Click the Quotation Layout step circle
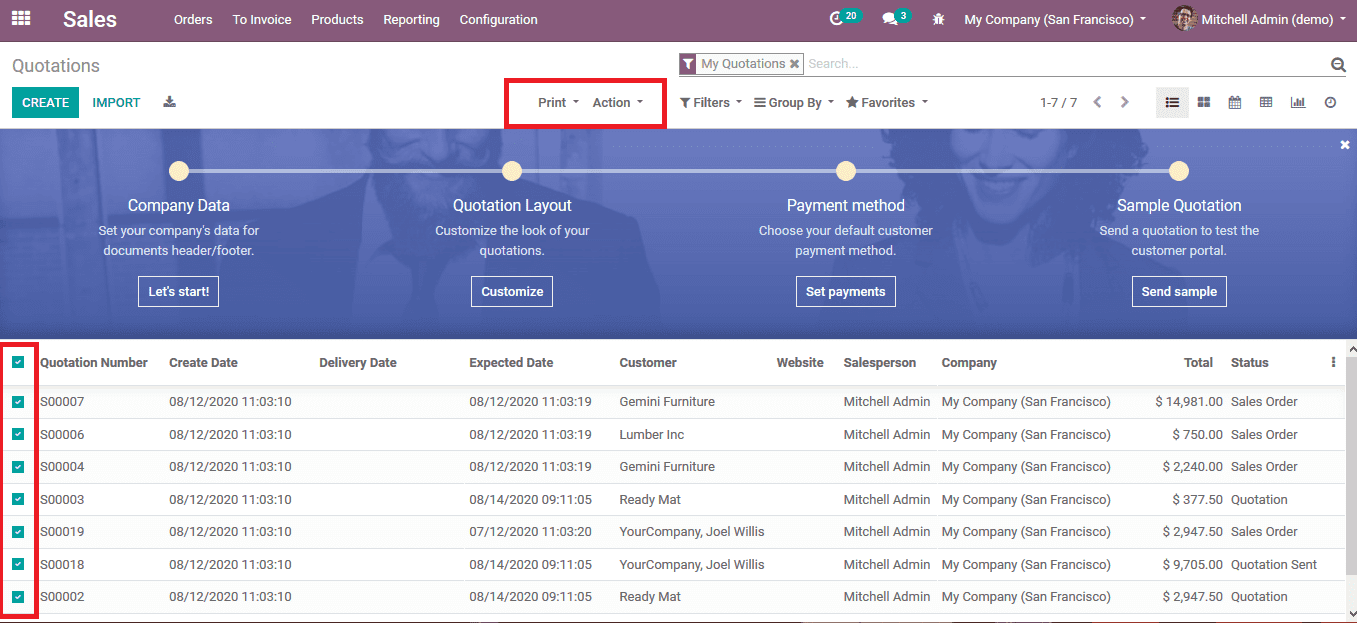 [x=512, y=171]
